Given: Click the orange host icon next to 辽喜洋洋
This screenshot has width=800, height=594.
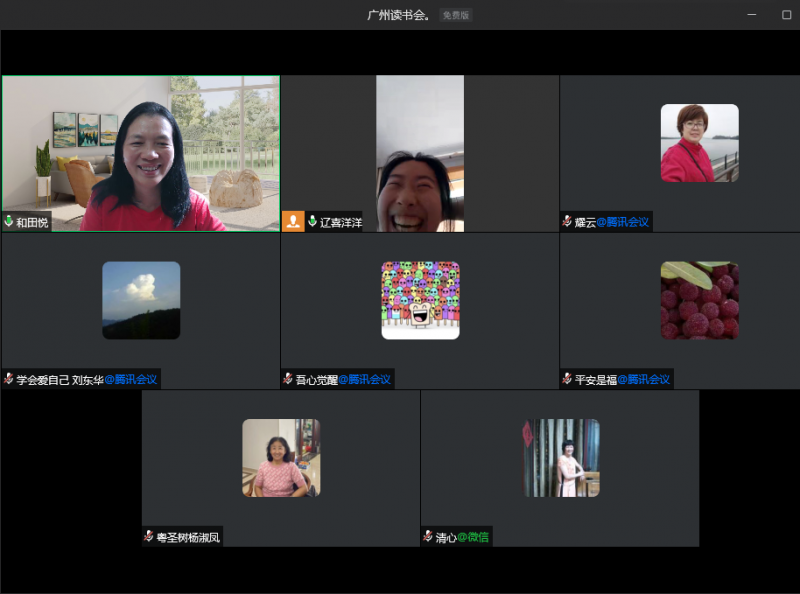Looking at the screenshot, I should tap(293, 221).
